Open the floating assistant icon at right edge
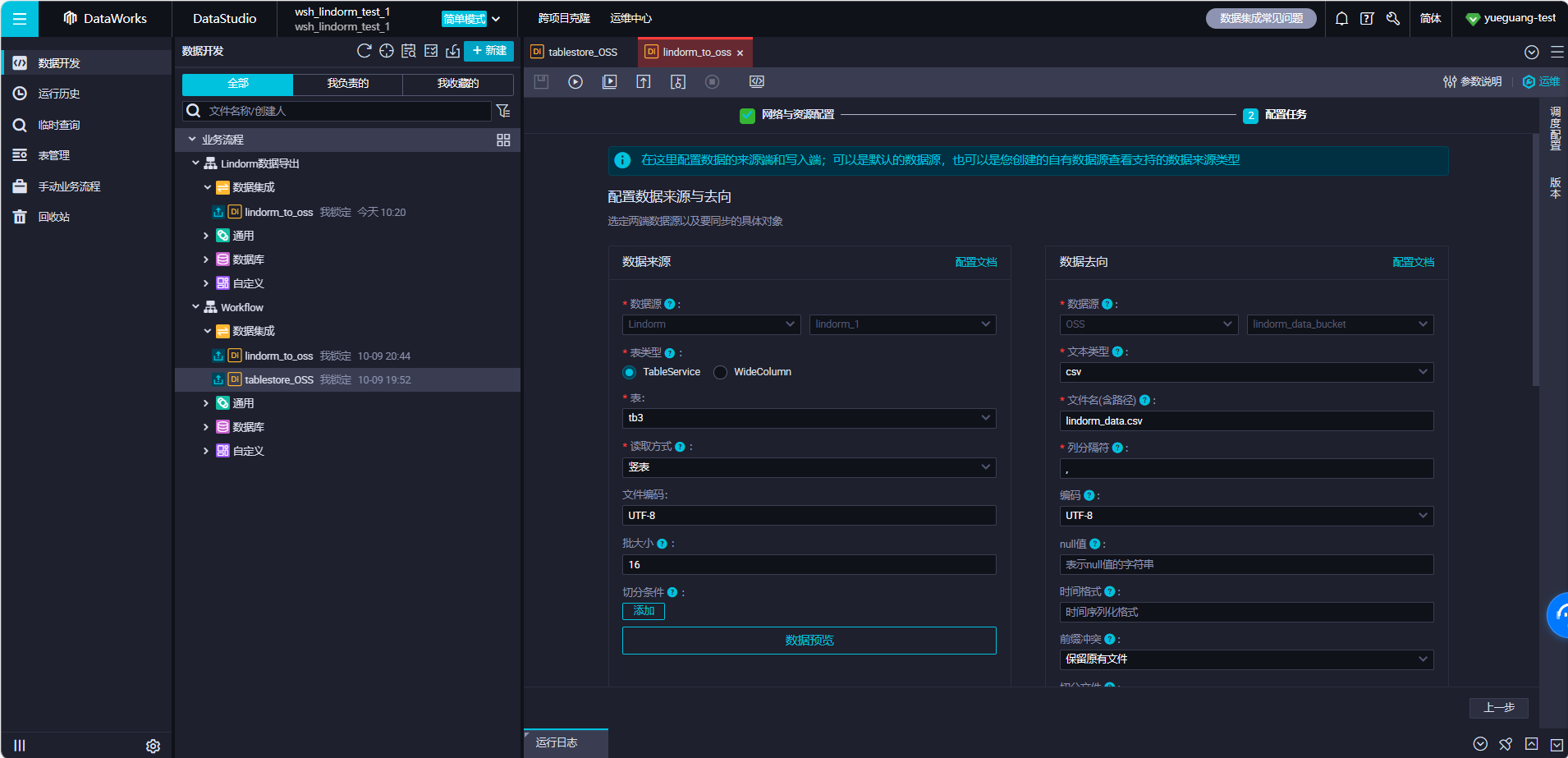This screenshot has height=758, width=1568. click(1557, 615)
